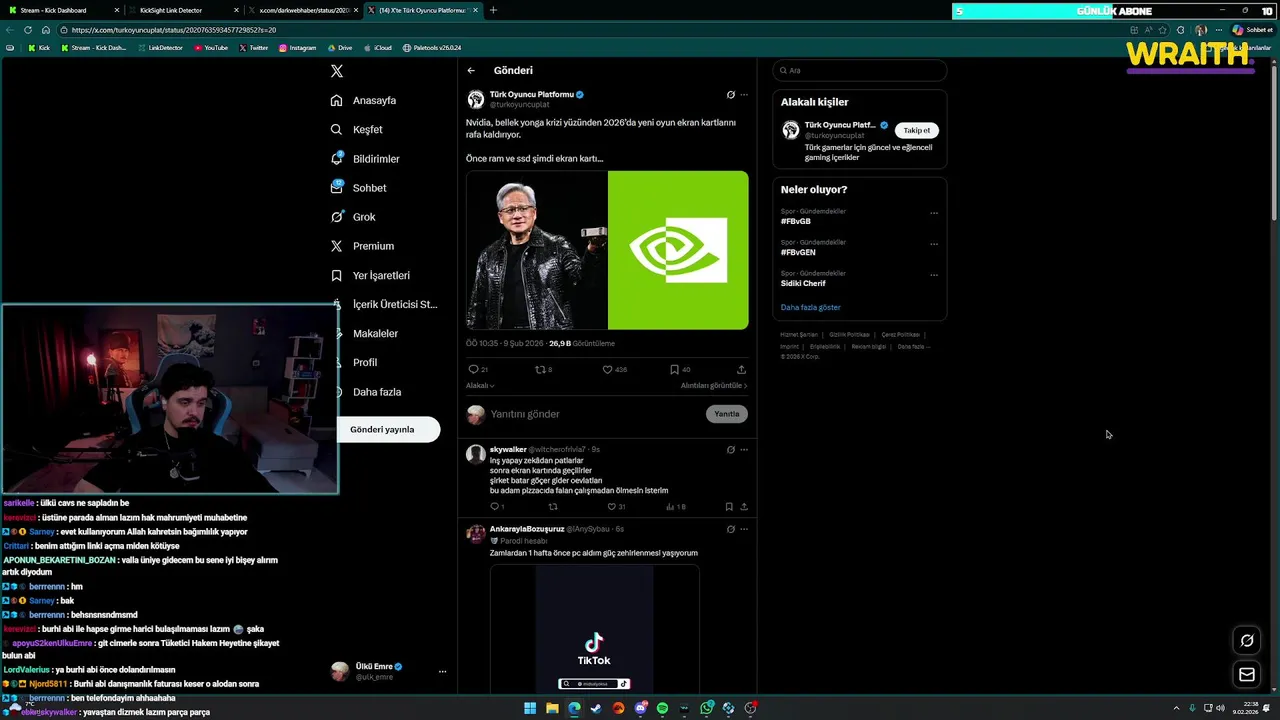Click Gönderi yayınla post button

click(382, 429)
